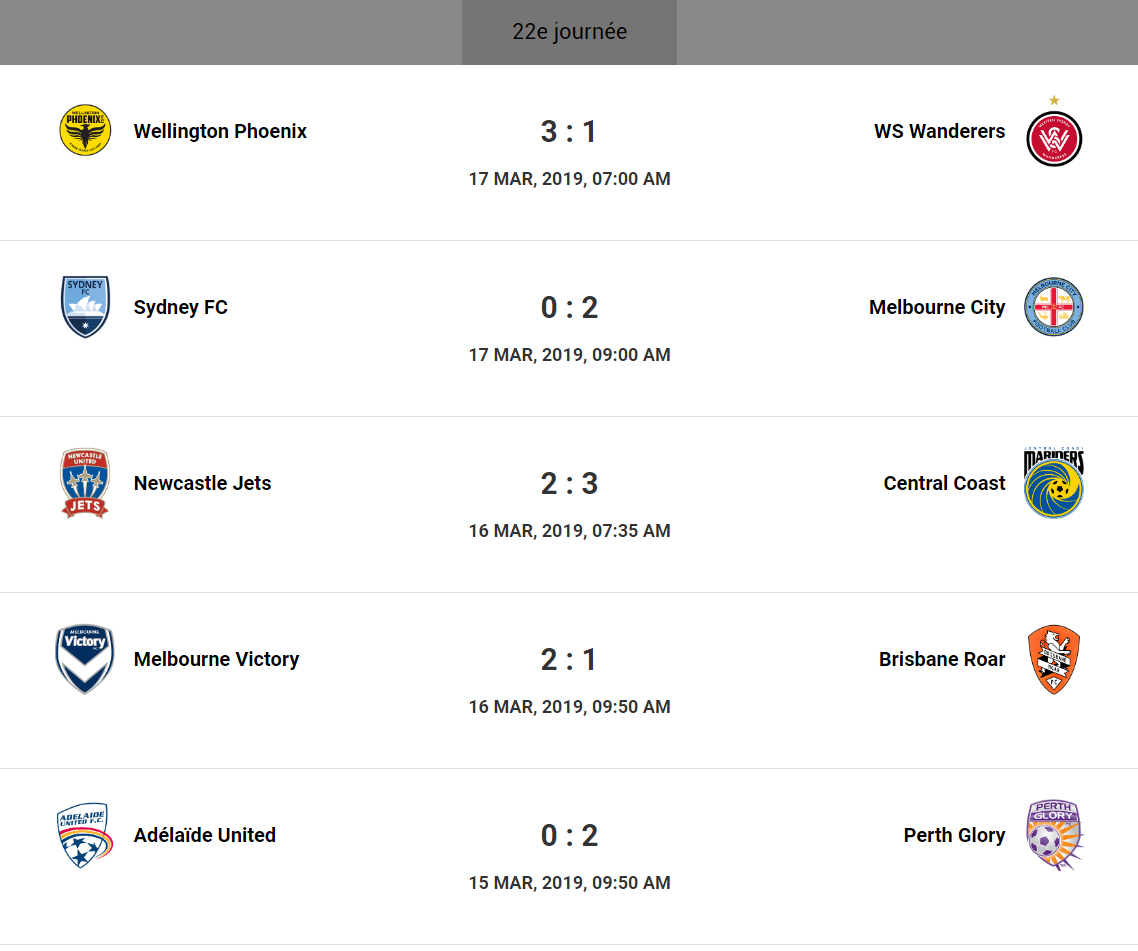
Task: Click the 3 : 1 match score
Action: tap(569, 131)
